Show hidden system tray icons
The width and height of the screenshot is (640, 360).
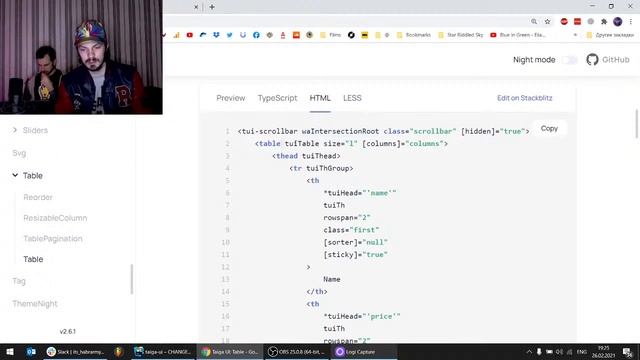point(529,351)
